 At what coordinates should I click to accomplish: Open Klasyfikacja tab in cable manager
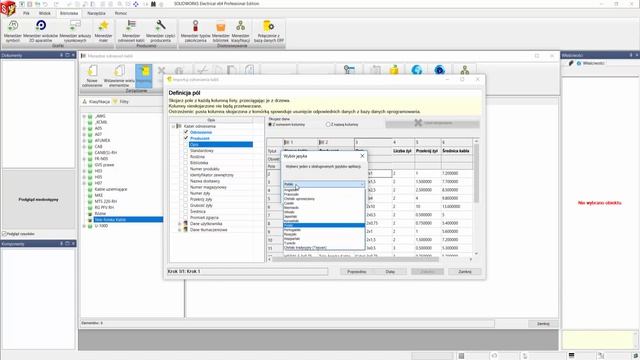96,102
